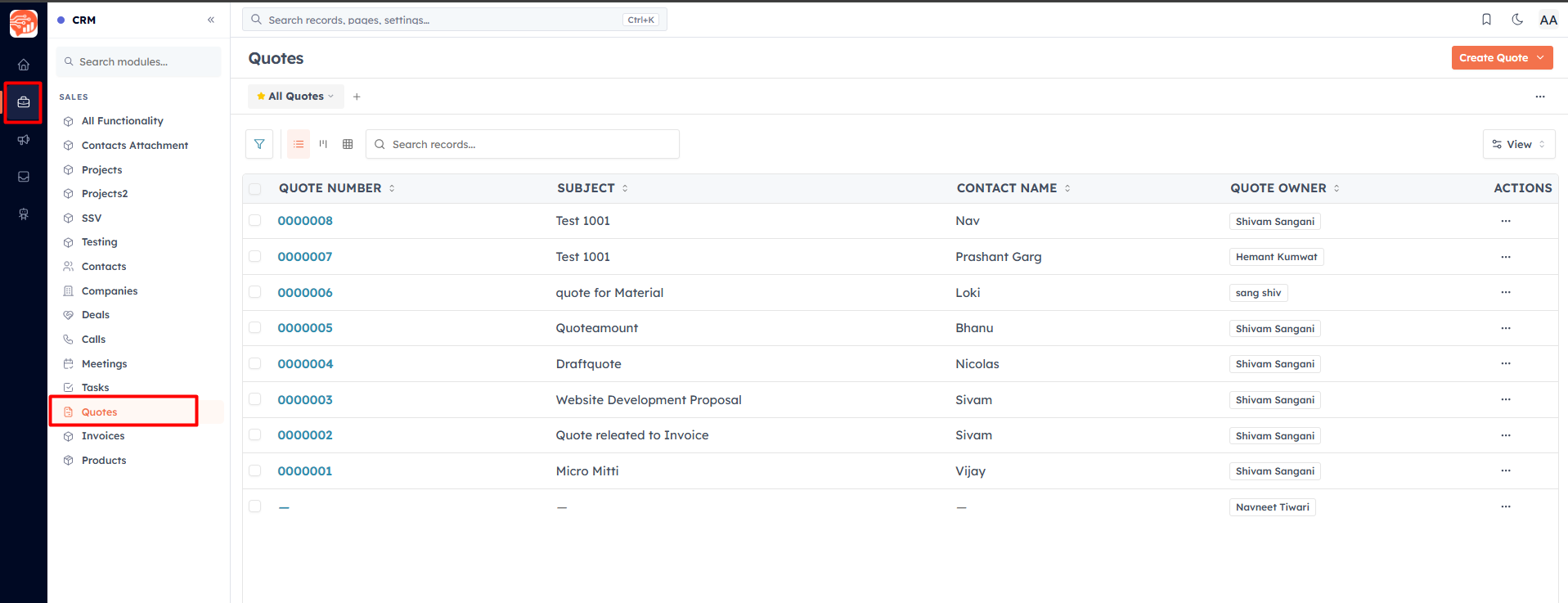Viewport: 1568px width, 603px height.
Task: Select checkbox for quote 0000006
Action: coord(255,292)
